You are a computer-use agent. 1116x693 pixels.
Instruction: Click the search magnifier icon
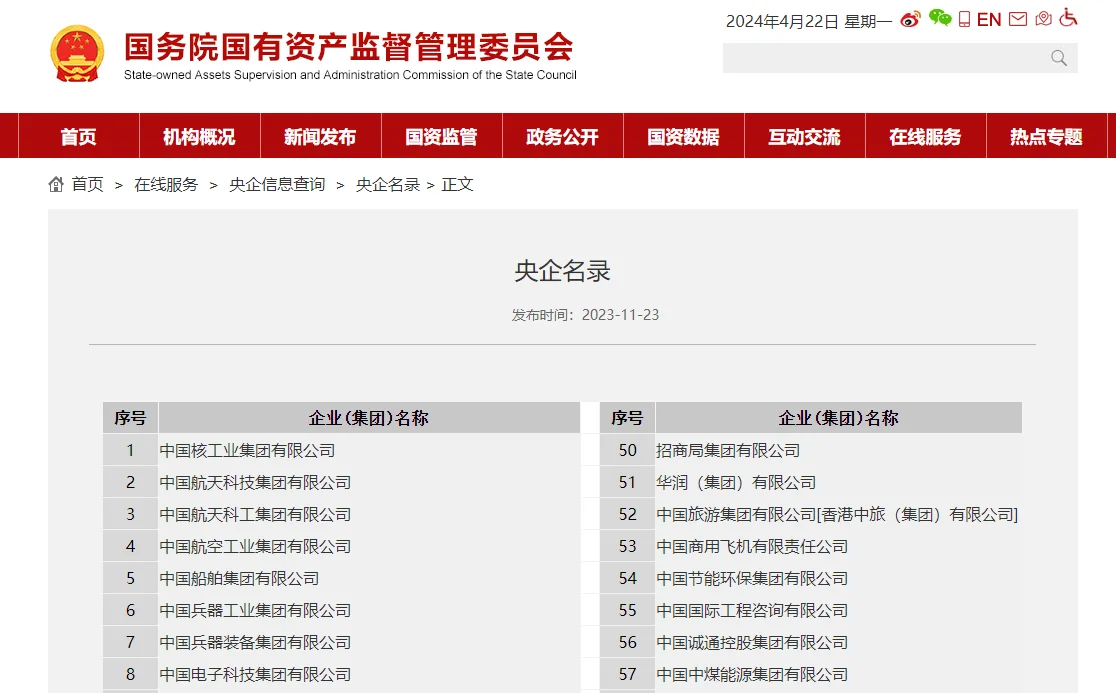point(1057,58)
